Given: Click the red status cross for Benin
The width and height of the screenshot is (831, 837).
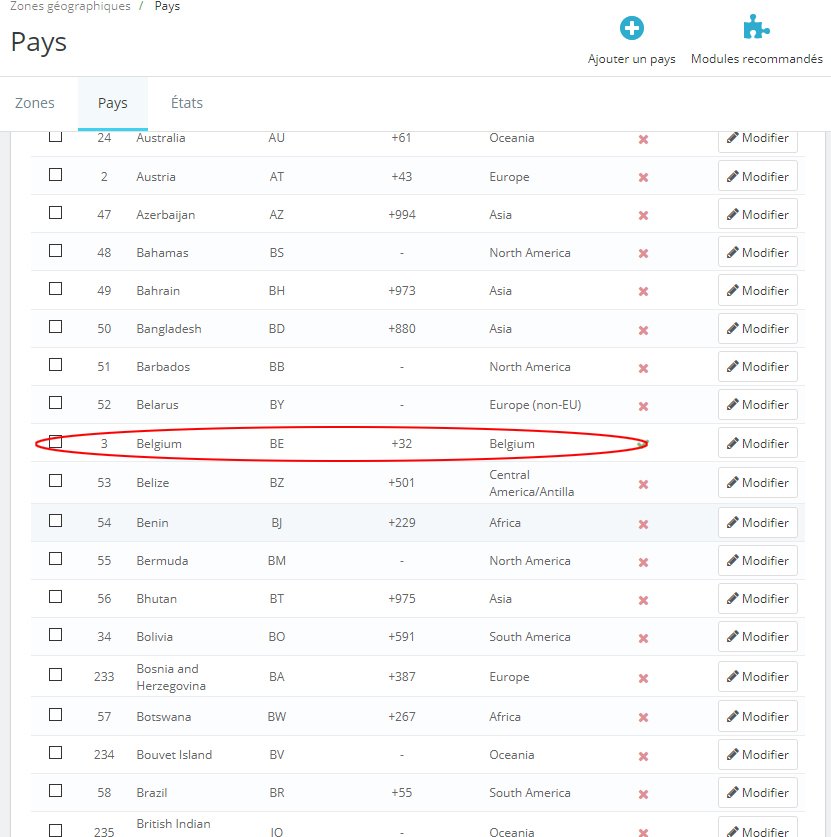Looking at the screenshot, I should pyautogui.click(x=643, y=524).
